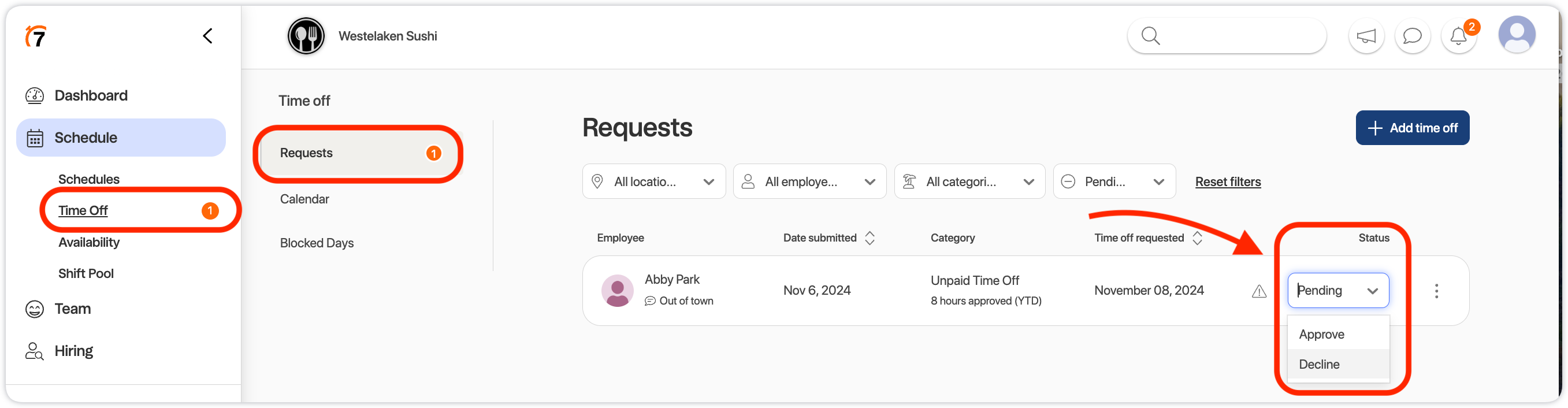This screenshot has width=1568, height=408.
Task: Select Approve from the status menu
Action: pyautogui.click(x=1321, y=334)
